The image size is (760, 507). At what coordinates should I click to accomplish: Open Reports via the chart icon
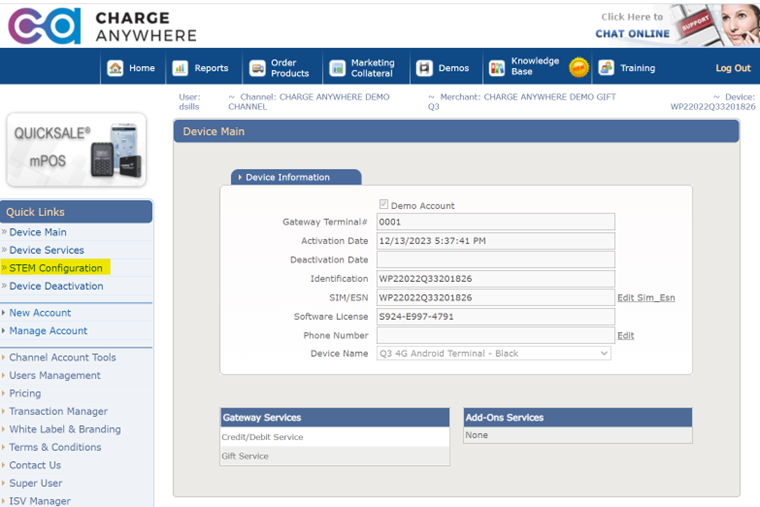(181, 68)
